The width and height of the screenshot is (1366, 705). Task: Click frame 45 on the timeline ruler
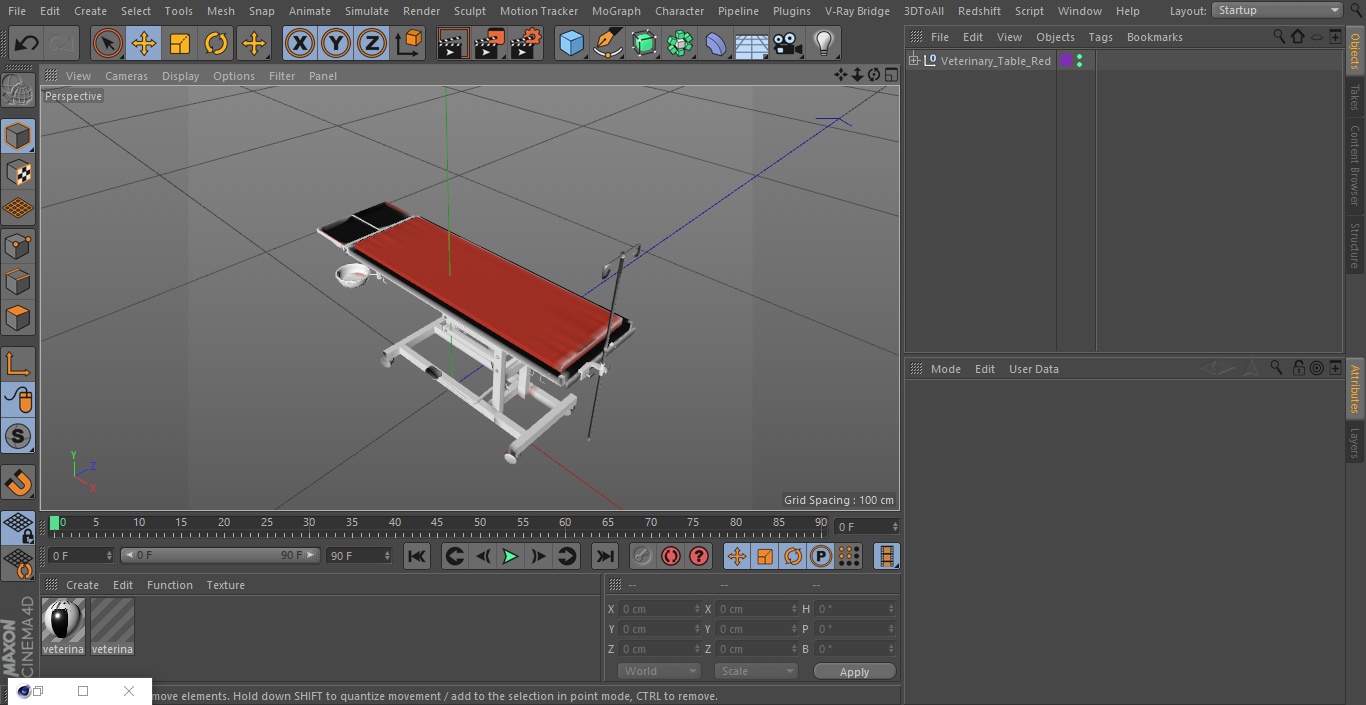tap(437, 523)
